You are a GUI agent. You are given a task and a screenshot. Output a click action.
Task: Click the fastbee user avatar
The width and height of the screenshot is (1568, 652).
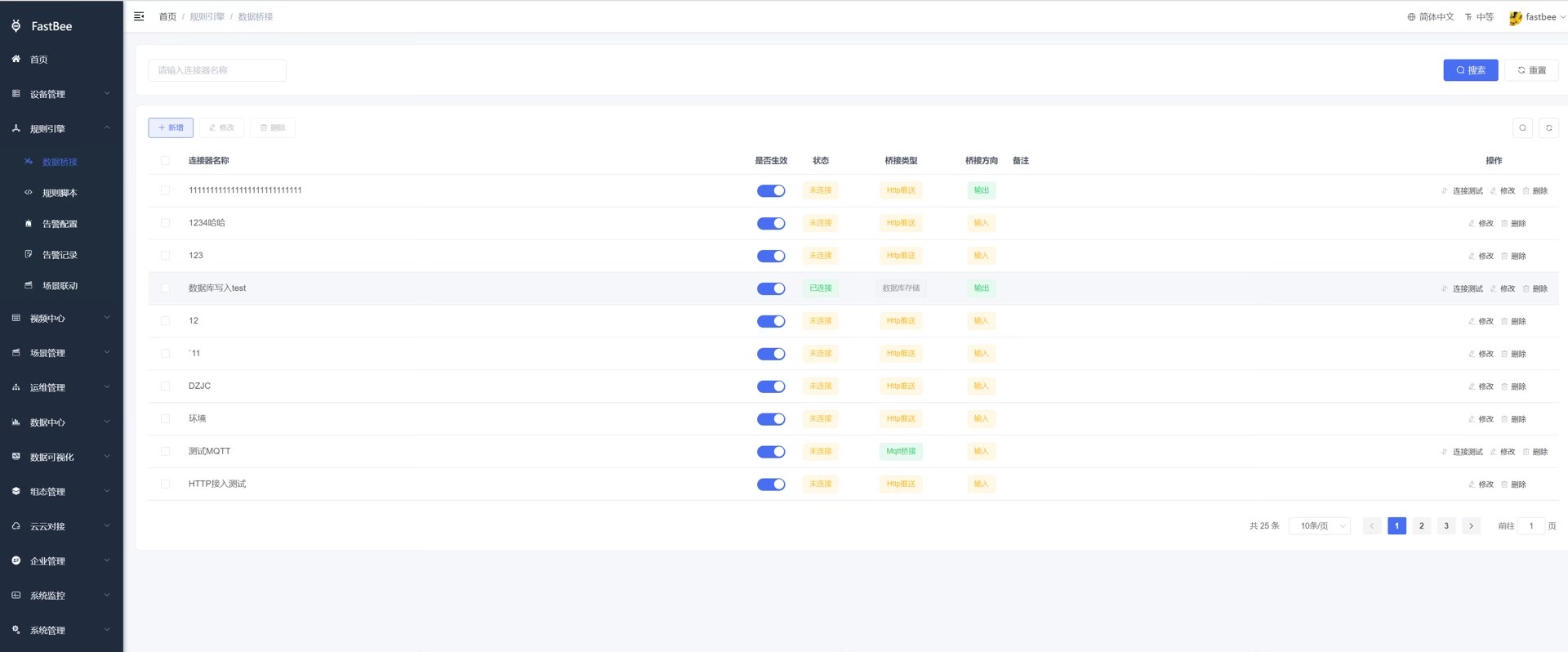click(x=1516, y=17)
